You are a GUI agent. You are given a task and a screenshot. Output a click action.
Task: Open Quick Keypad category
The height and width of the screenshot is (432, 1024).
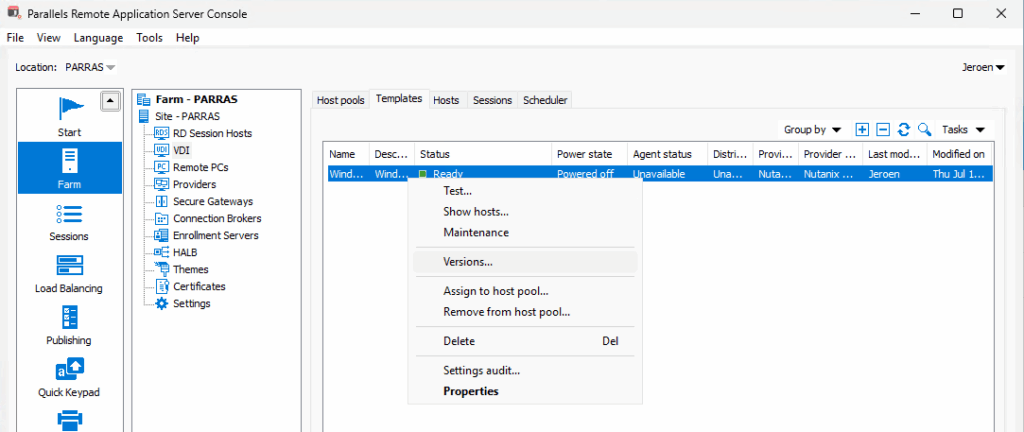pyautogui.click(x=69, y=378)
